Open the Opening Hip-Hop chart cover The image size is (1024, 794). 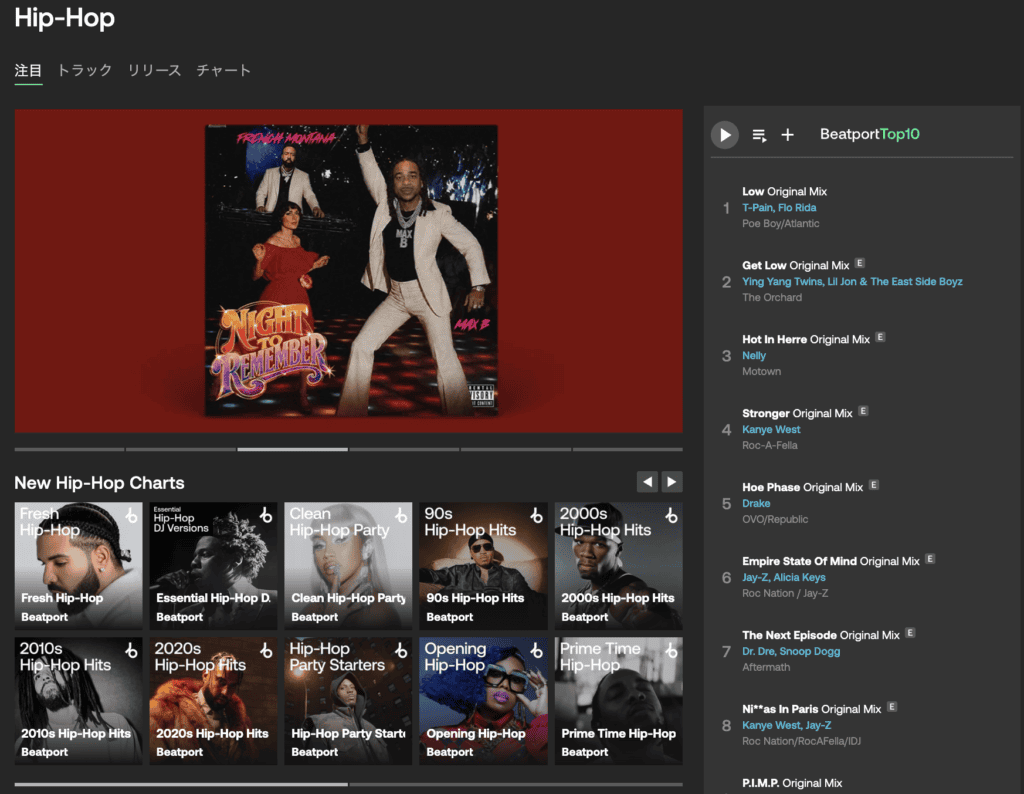pyautogui.click(x=483, y=701)
